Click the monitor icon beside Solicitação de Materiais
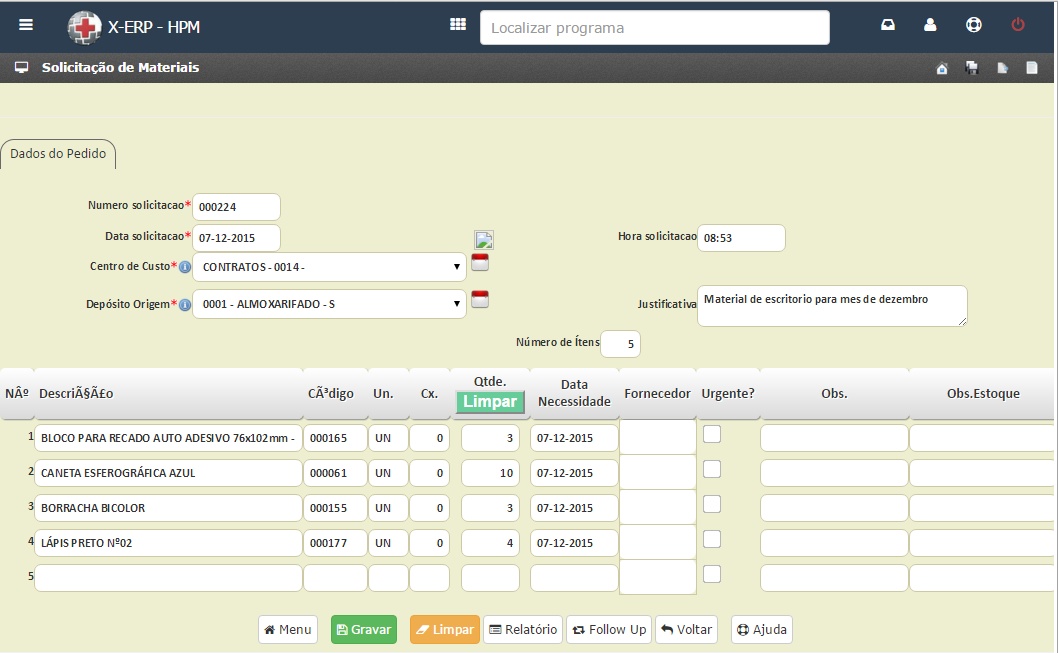 click(22, 67)
